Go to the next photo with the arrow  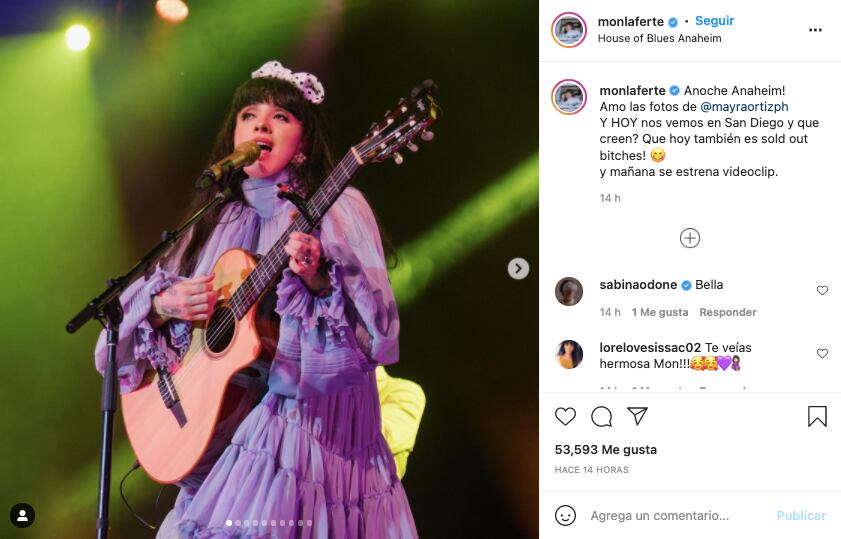pyautogui.click(x=518, y=268)
